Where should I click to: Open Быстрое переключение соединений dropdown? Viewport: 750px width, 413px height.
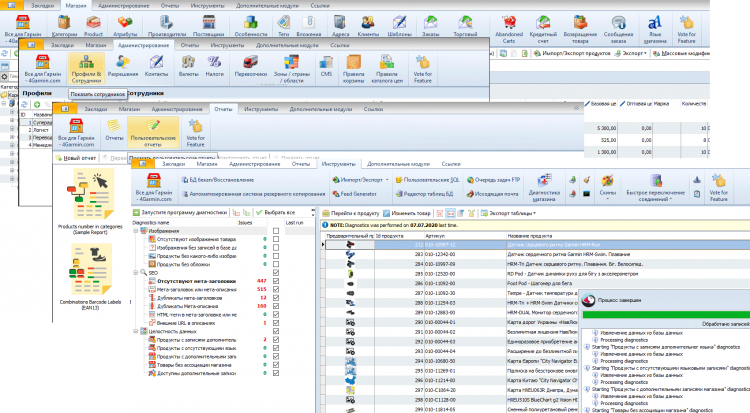656,188
